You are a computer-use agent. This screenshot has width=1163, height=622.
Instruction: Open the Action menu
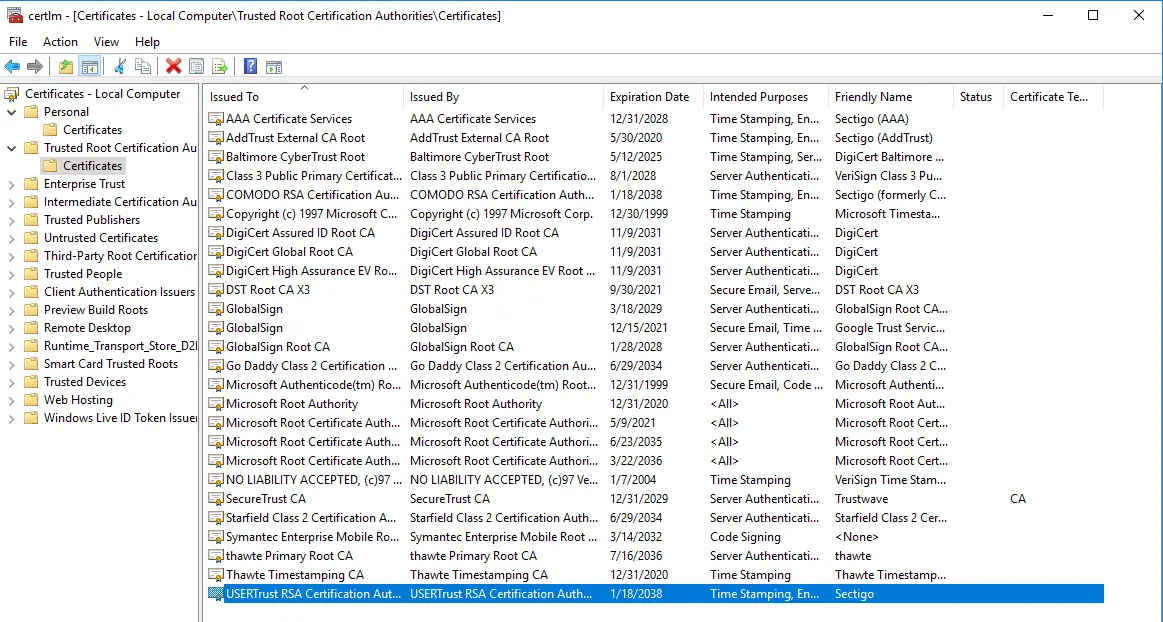(60, 41)
